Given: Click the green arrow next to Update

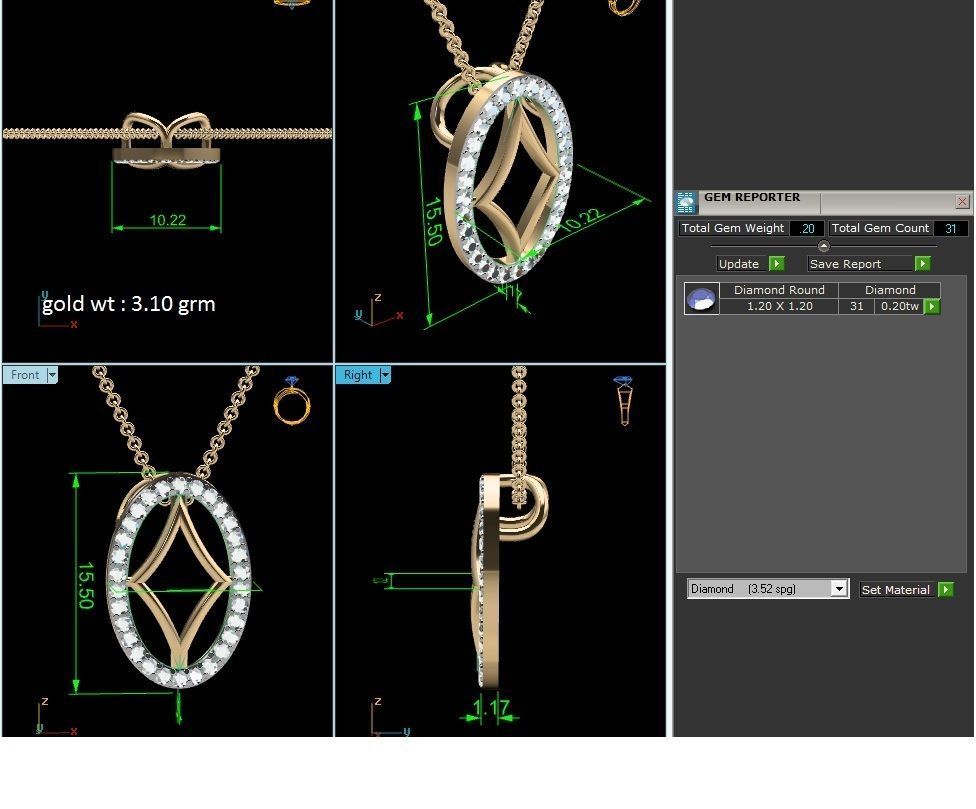Looking at the screenshot, I should tap(776, 264).
